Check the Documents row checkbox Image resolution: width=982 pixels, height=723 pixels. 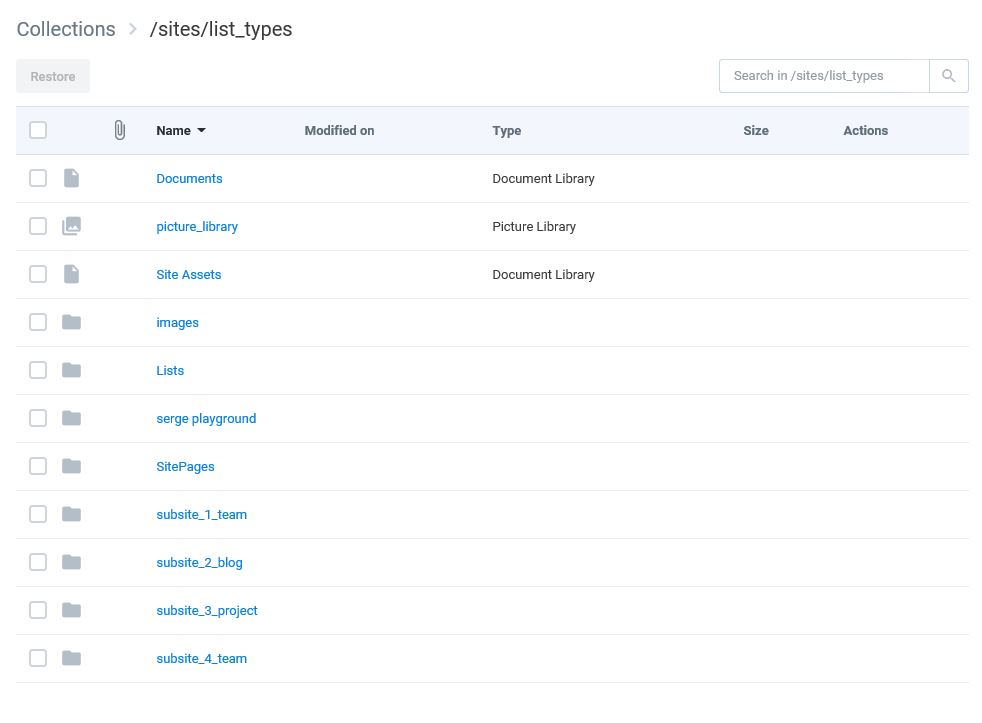pyautogui.click(x=38, y=179)
